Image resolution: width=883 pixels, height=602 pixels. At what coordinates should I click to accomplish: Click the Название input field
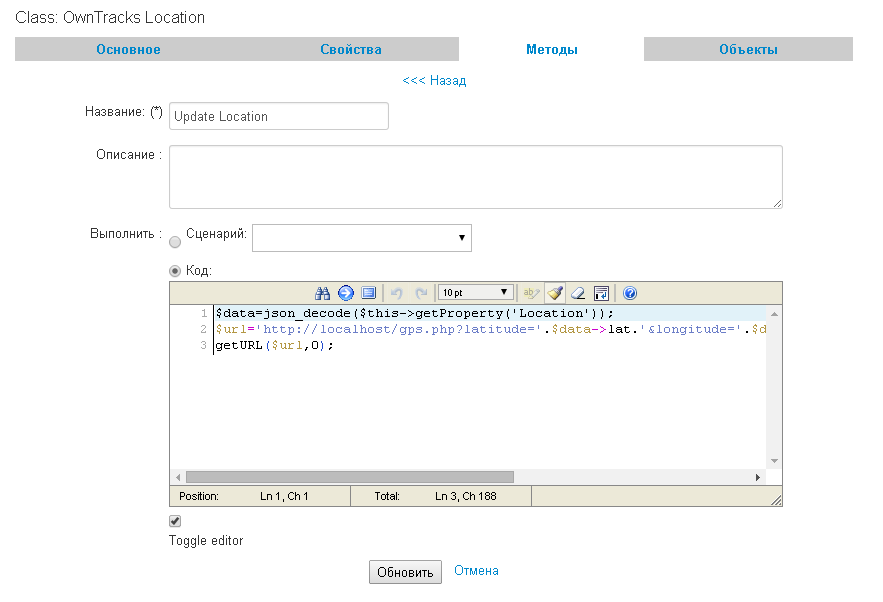tap(279, 116)
